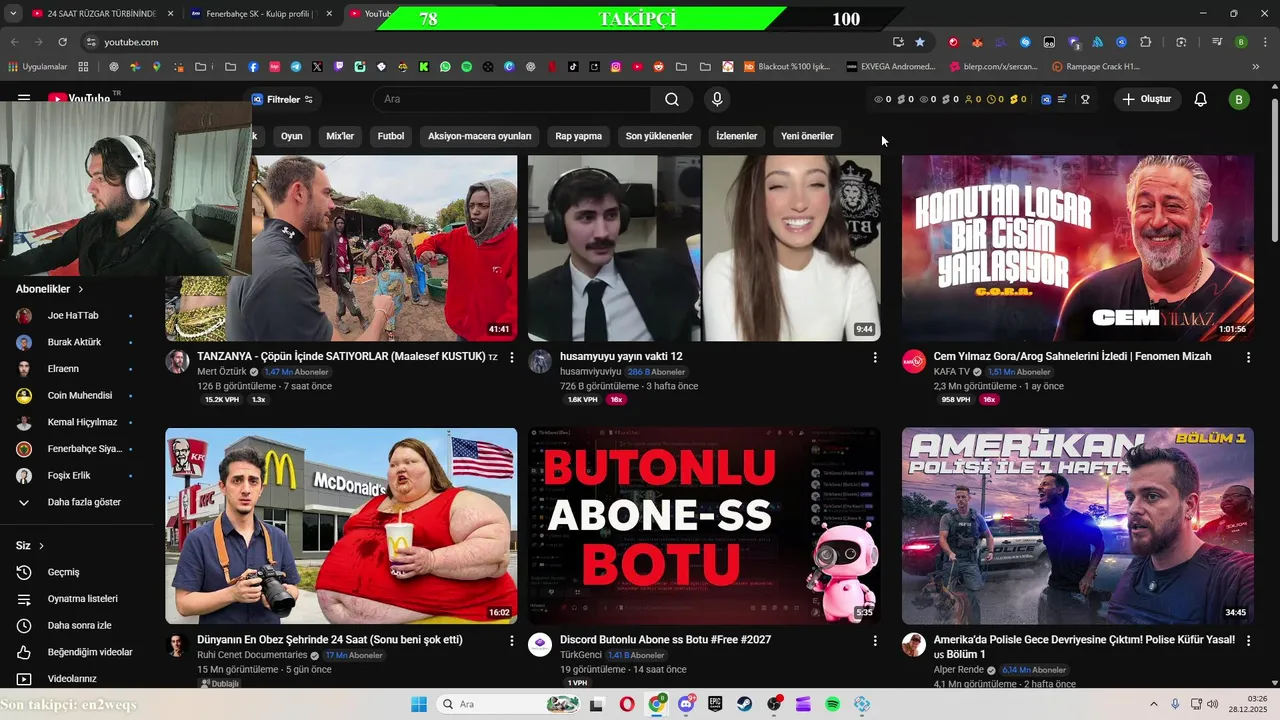The image size is (1280, 720).
Task: Select the Futbol chip
Action: (x=391, y=136)
